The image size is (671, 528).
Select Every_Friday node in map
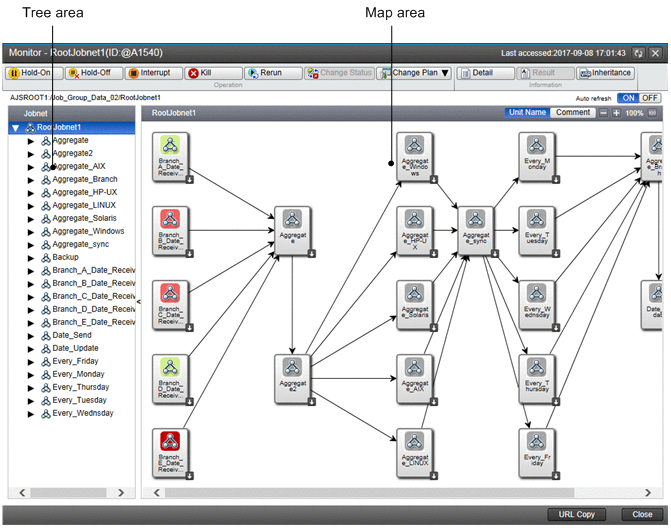pyautogui.click(x=537, y=453)
